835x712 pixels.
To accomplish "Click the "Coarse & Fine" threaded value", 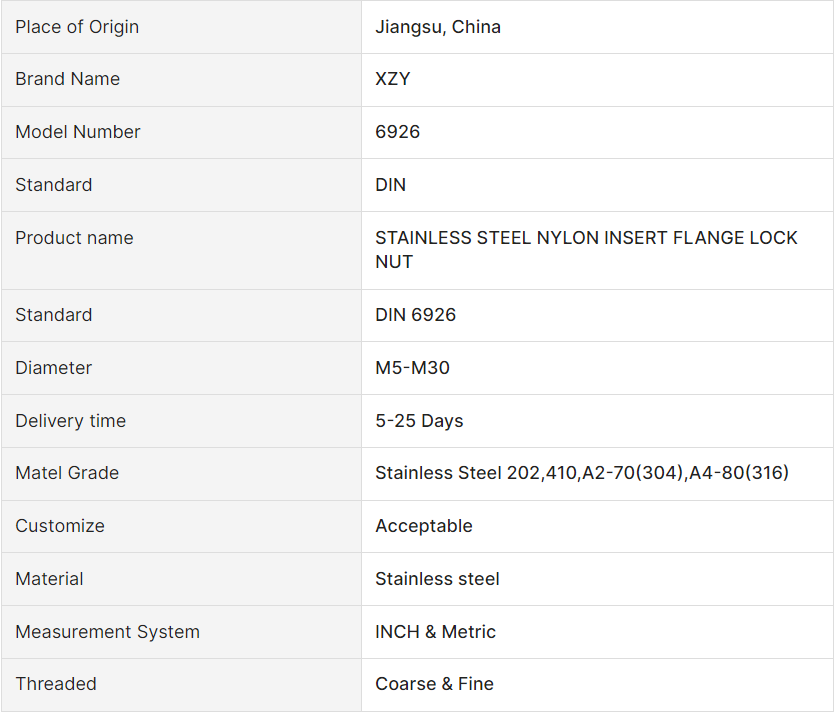I will click(x=434, y=684).
